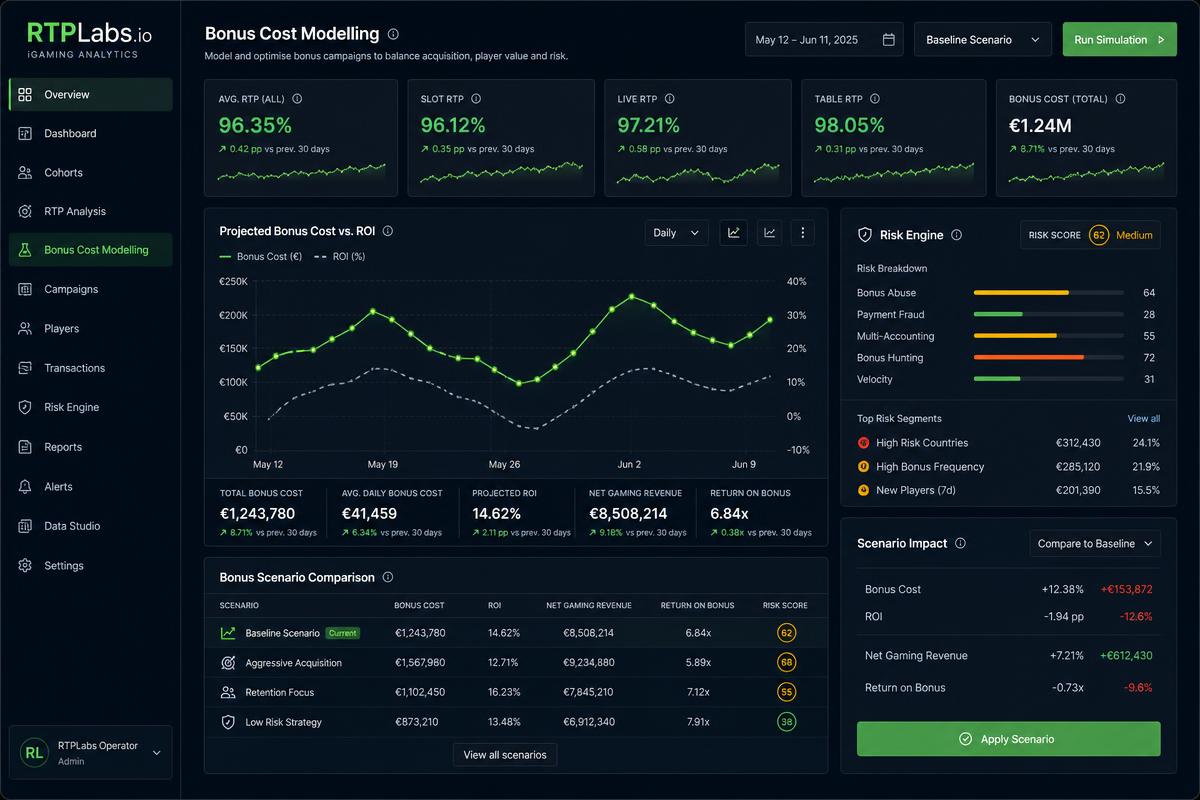Screen dimensions: 1200x800
Task: Select the trend line chart view icon
Action: [769, 233]
